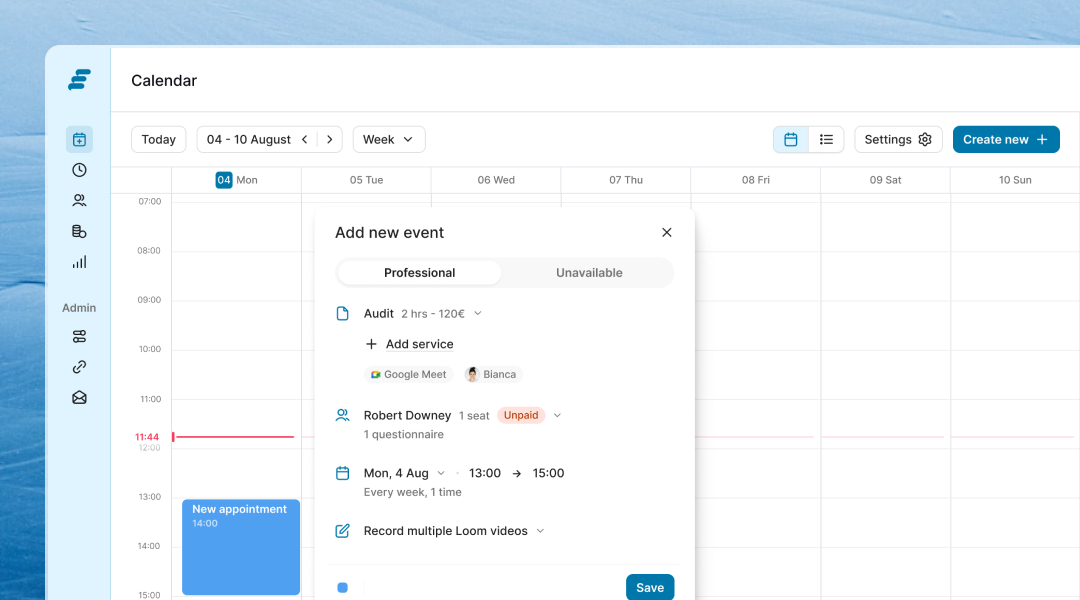Switch to calendar grid view toggle
The height and width of the screenshot is (600, 1080).
789,139
